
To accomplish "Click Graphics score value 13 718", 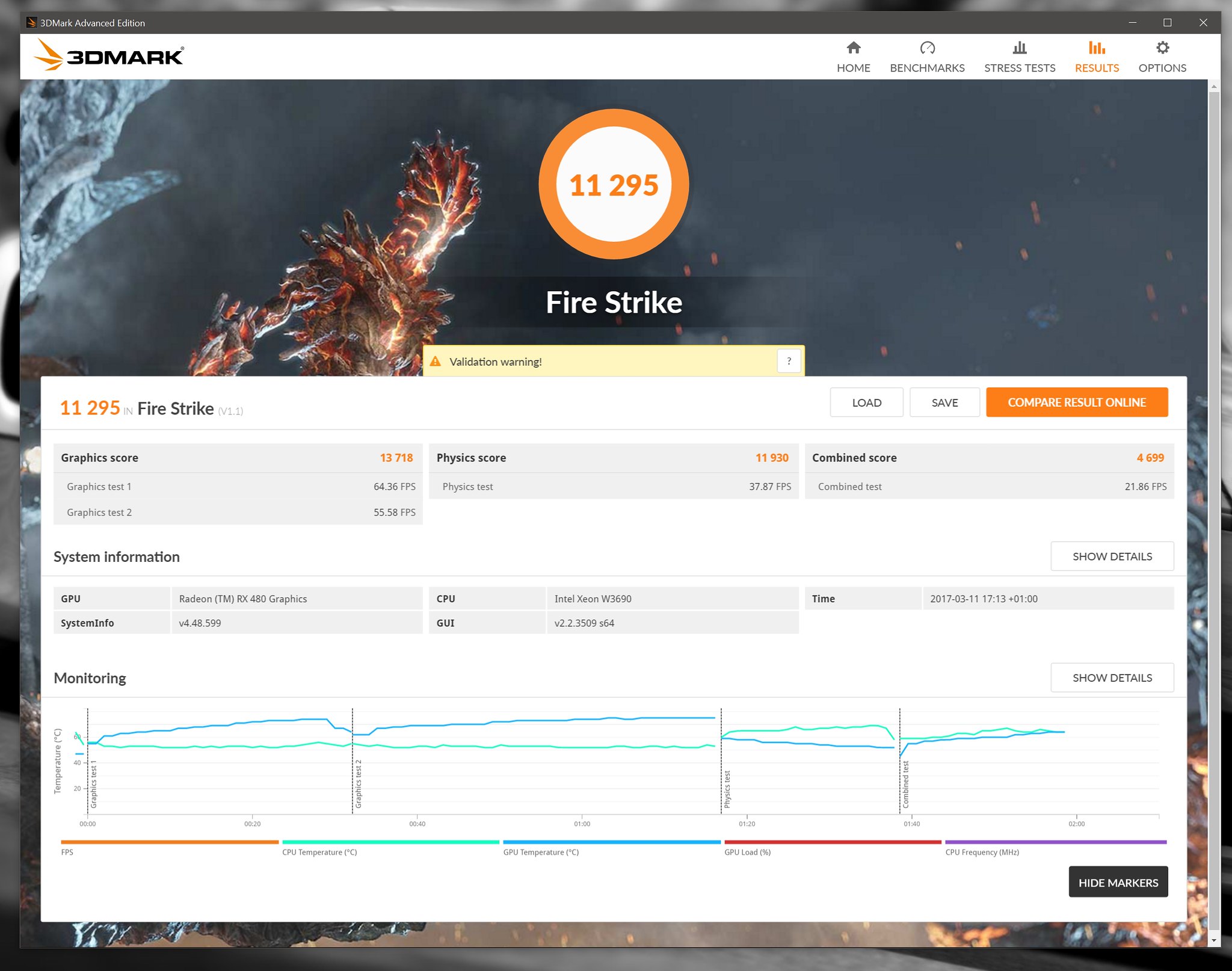I will coord(396,458).
